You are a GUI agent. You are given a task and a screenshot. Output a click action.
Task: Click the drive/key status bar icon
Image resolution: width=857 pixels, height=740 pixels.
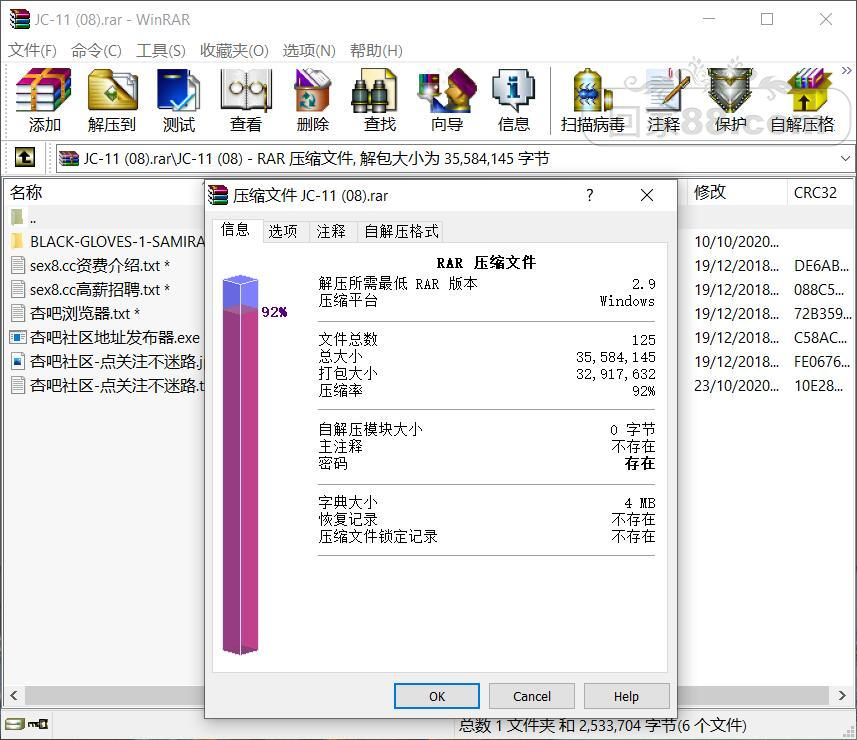click(26, 724)
